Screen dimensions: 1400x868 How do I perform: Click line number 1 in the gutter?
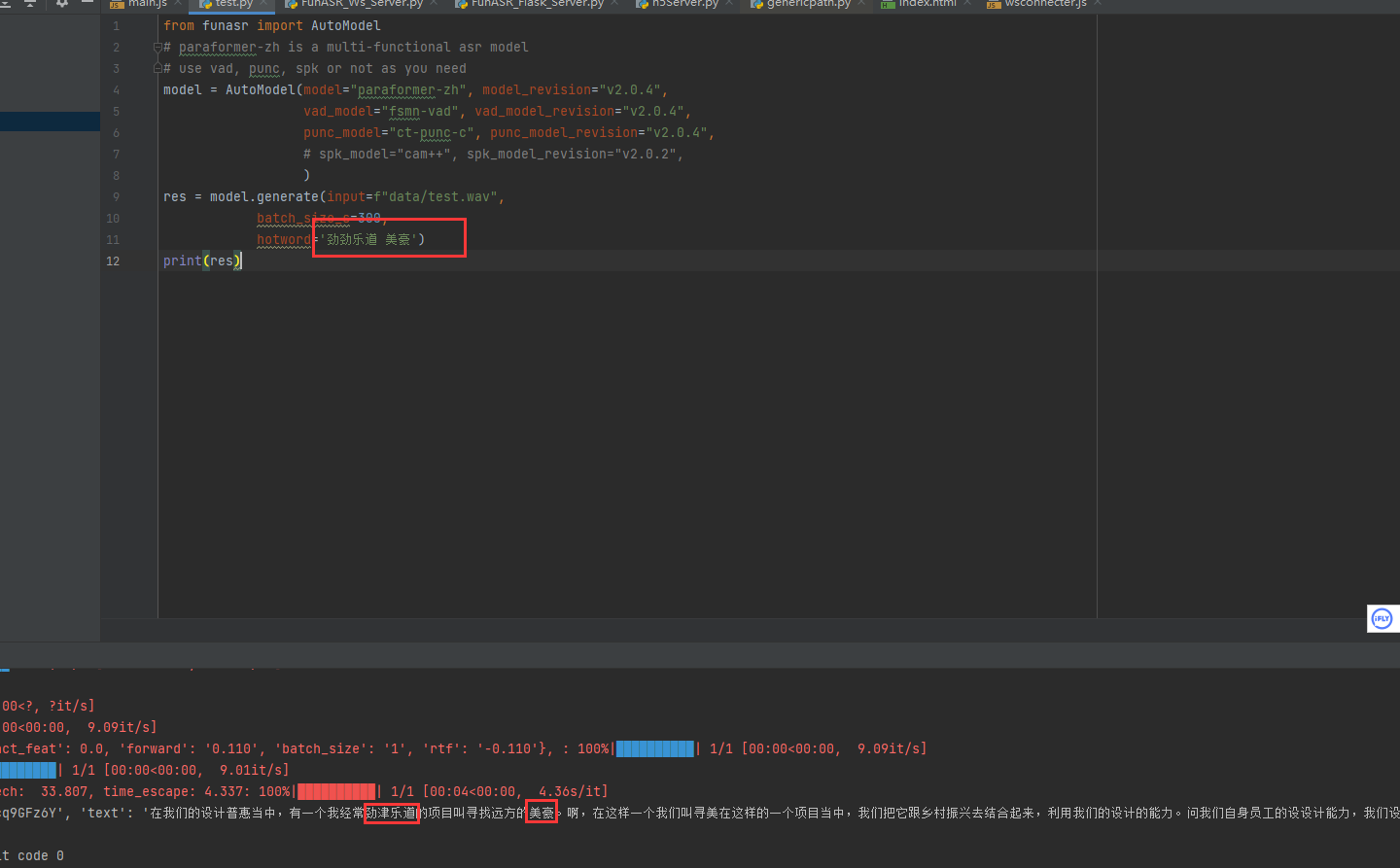[117, 26]
